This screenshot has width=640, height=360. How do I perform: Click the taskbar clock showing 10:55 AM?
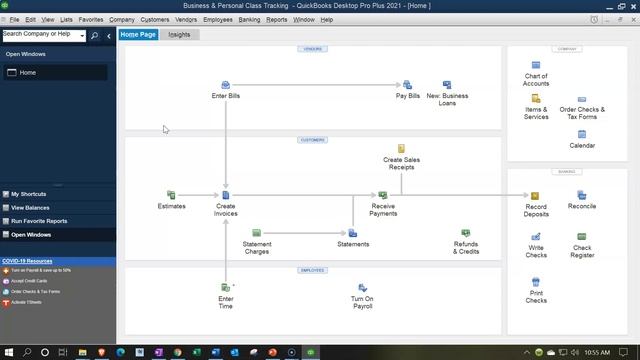597,352
